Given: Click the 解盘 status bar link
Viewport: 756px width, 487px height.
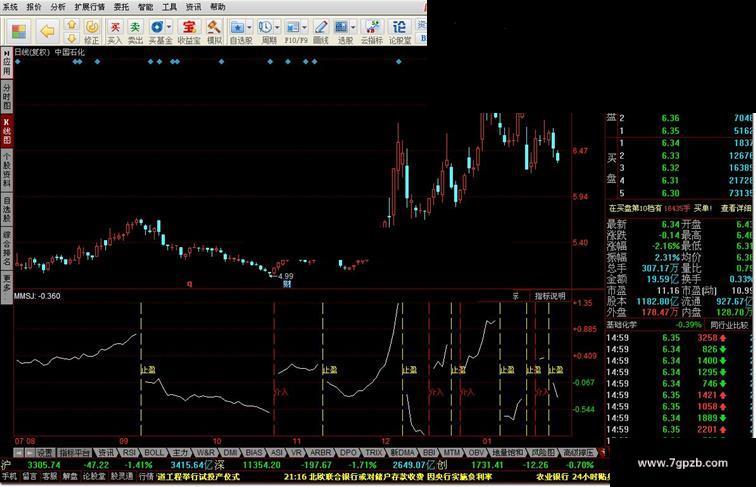Looking at the screenshot, I should (x=70, y=476).
